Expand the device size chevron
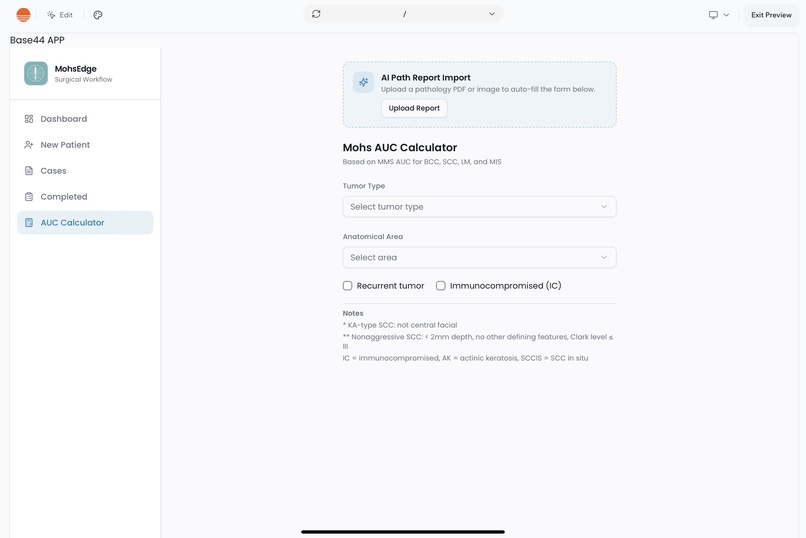The width and height of the screenshot is (806, 538). (x=726, y=15)
